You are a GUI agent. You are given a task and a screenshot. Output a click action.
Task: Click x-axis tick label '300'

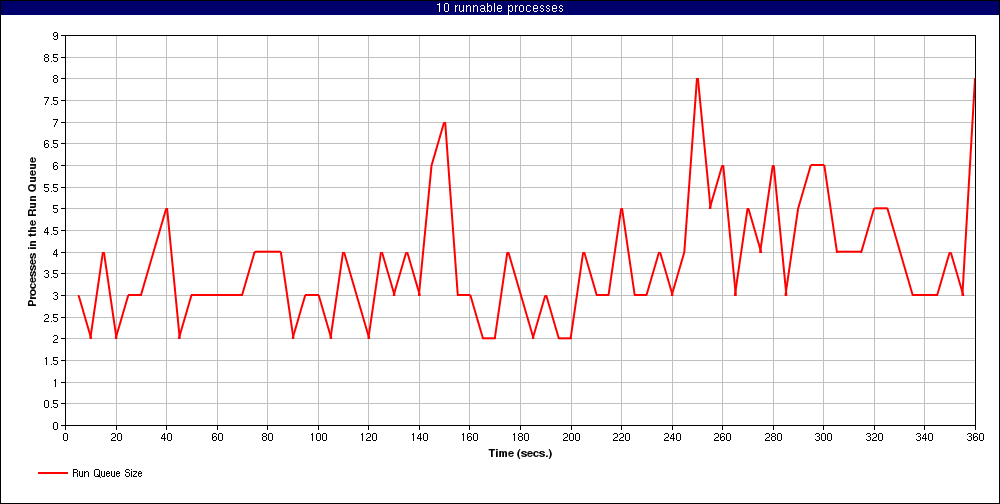click(x=823, y=437)
